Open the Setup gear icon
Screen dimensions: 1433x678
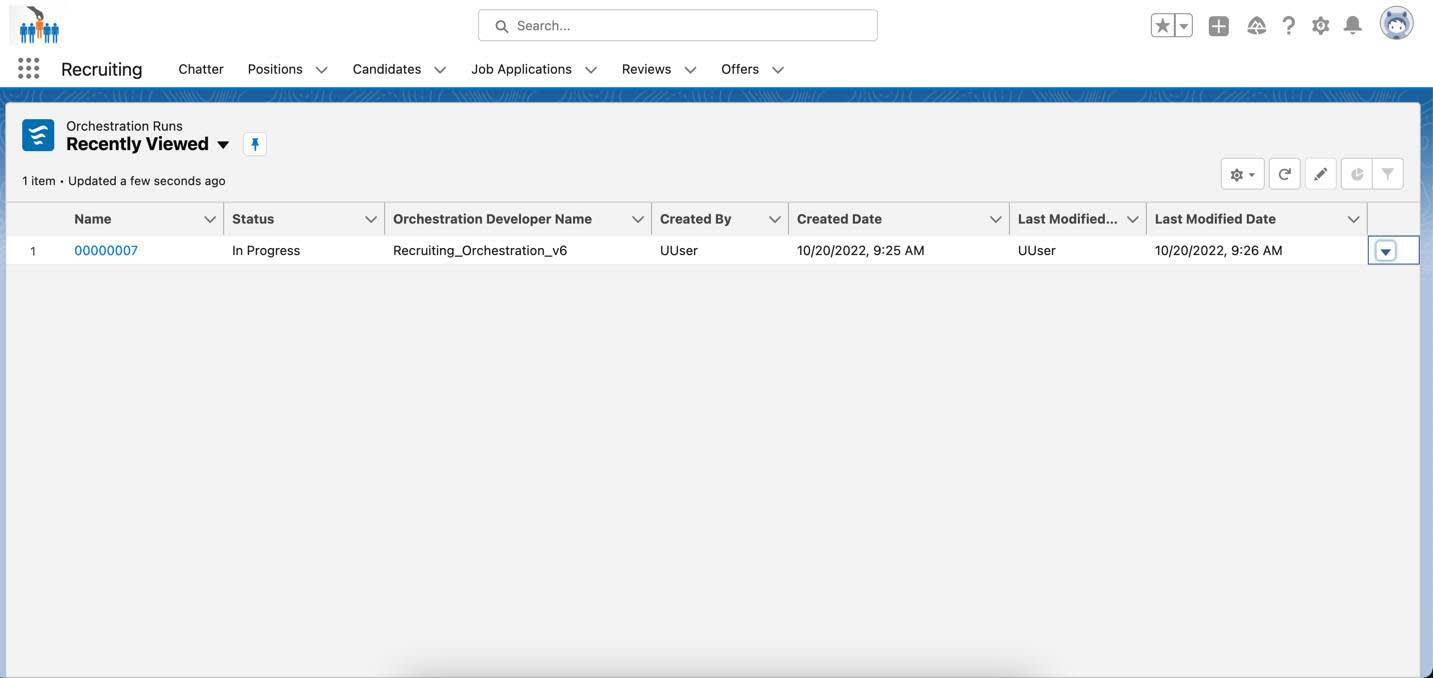click(x=1321, y=26)
